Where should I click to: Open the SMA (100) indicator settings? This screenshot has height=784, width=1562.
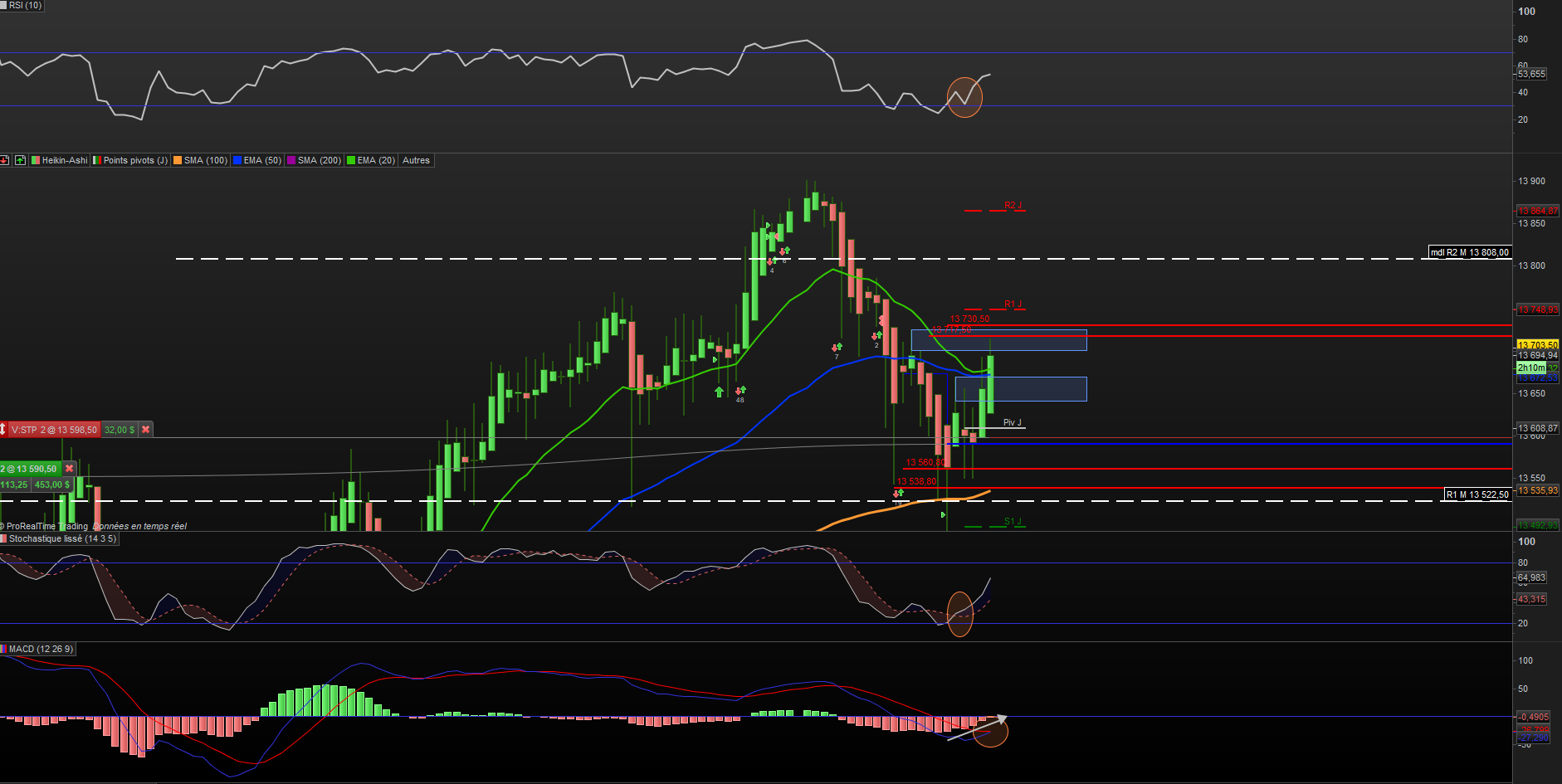tap(200, 160)
